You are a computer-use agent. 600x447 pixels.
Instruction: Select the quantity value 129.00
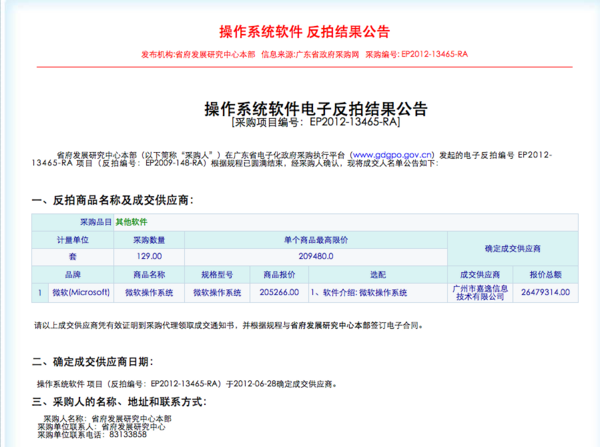(x=149, y=256)
